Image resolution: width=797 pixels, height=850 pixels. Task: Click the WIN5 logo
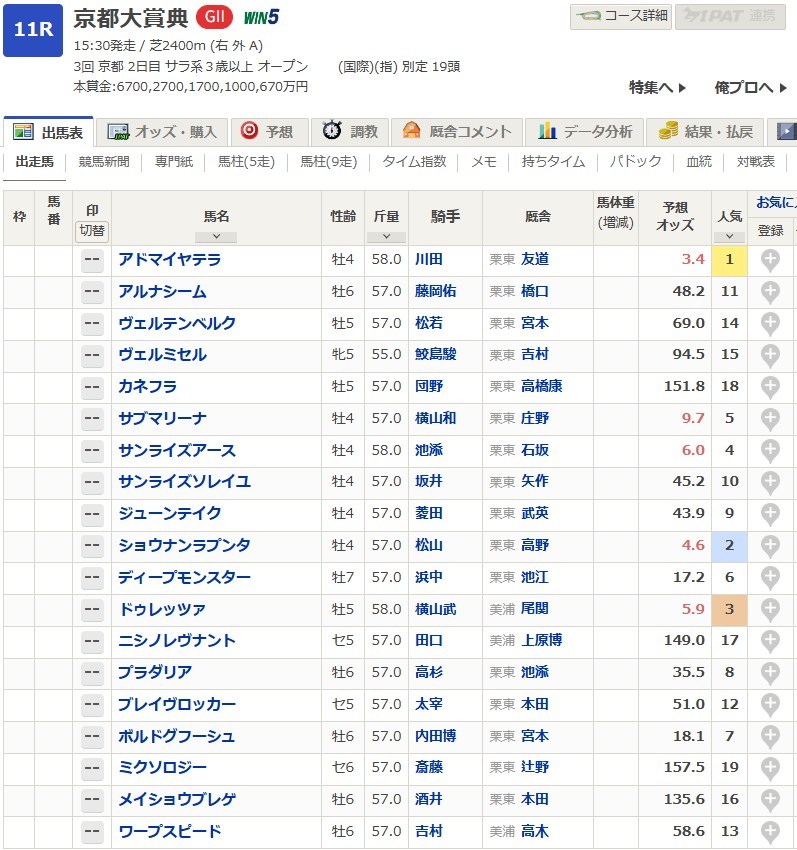click(261, 17)
